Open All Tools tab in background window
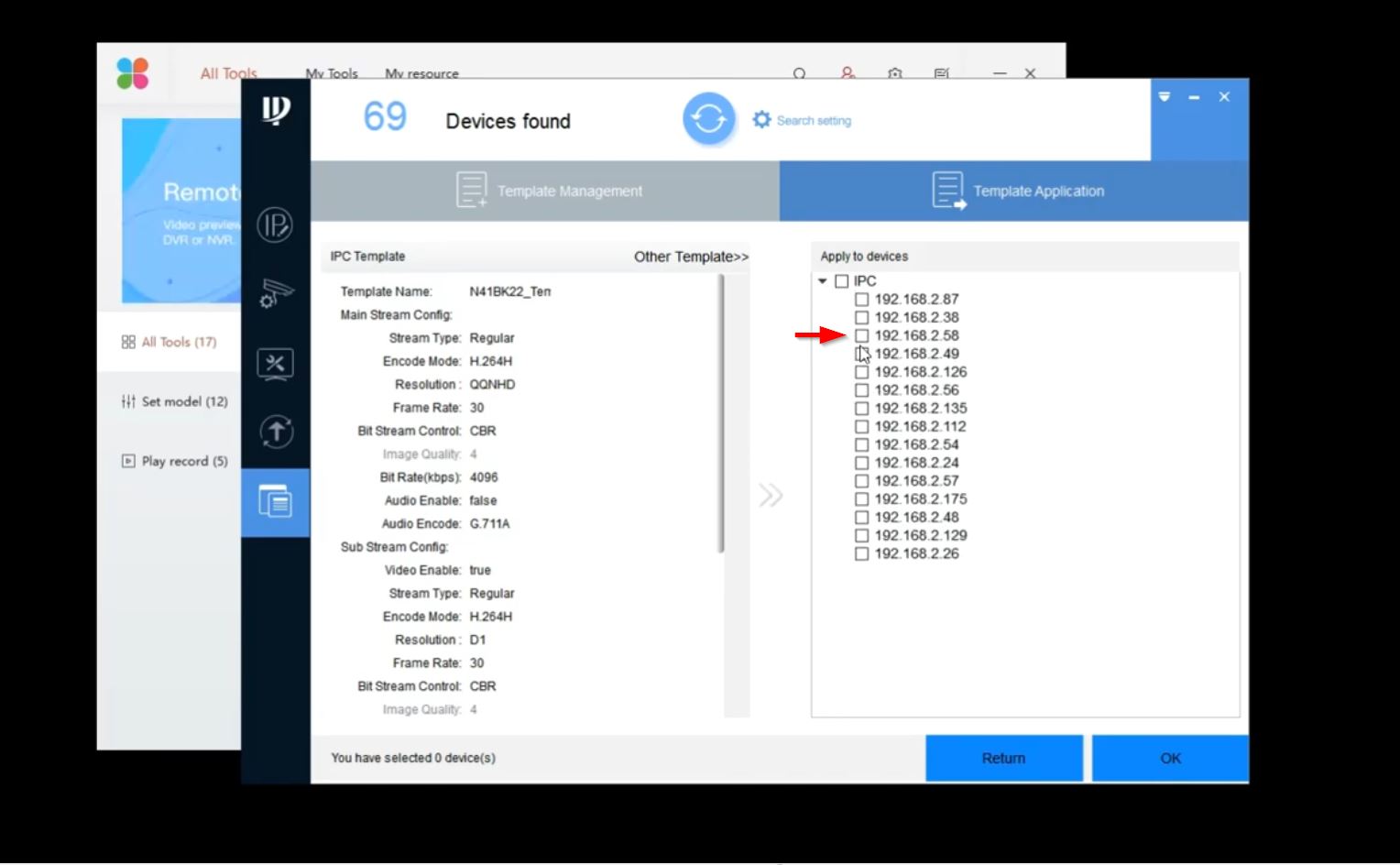This screenshot has height=865, width=1400. pyautogui.click(x=229, y=73)
